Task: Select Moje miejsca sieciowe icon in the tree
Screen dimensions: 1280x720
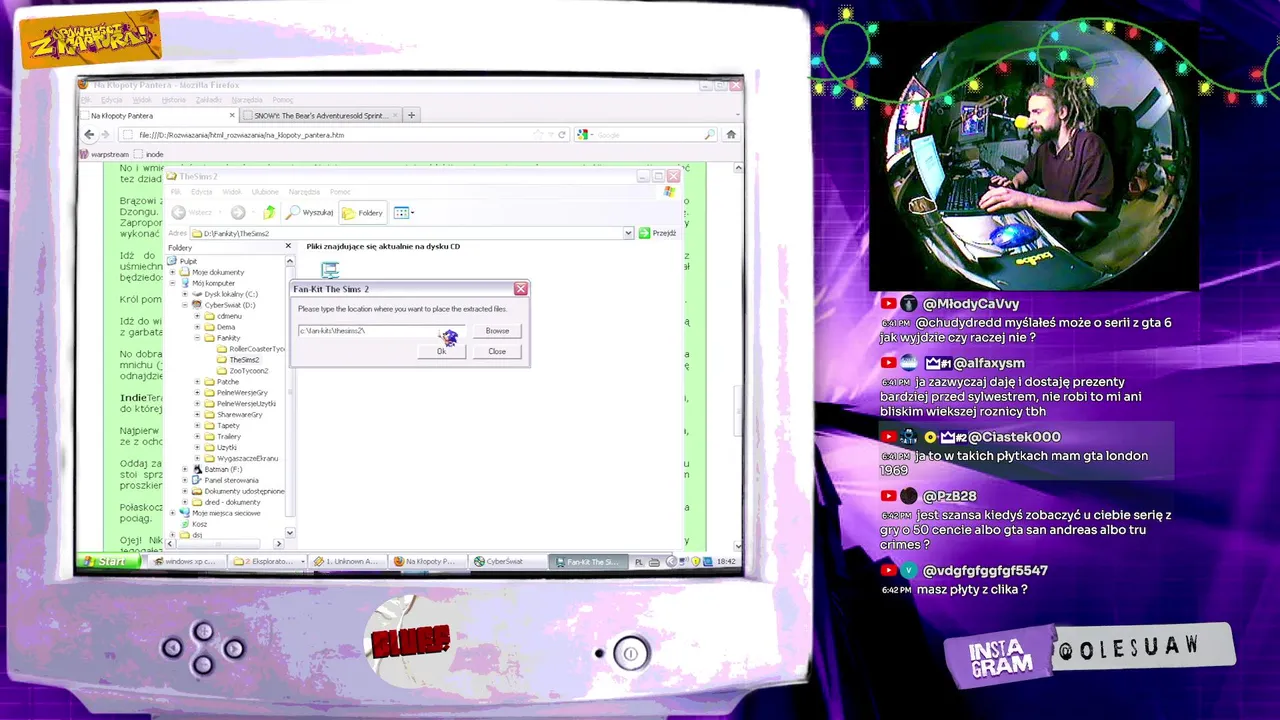Action: (x=184, y=513)
